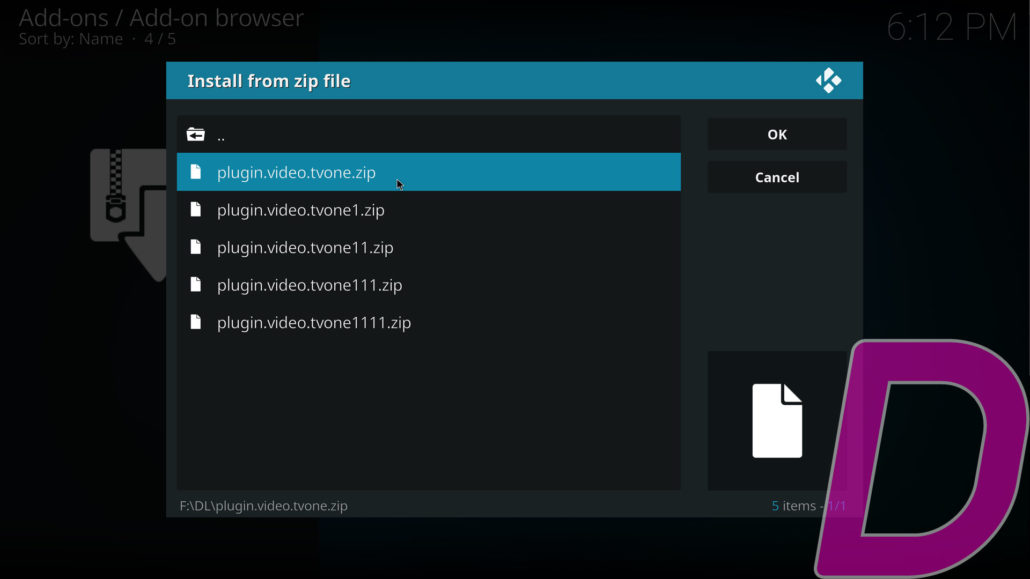
Task: Click file icon beside plugin.video.tvone111.zip
Action: tap(195, 284)
